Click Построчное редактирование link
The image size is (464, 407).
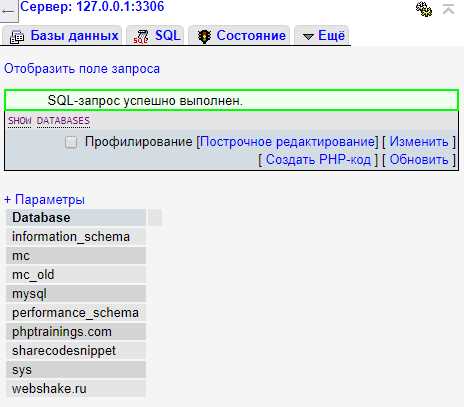click(287, 142)
